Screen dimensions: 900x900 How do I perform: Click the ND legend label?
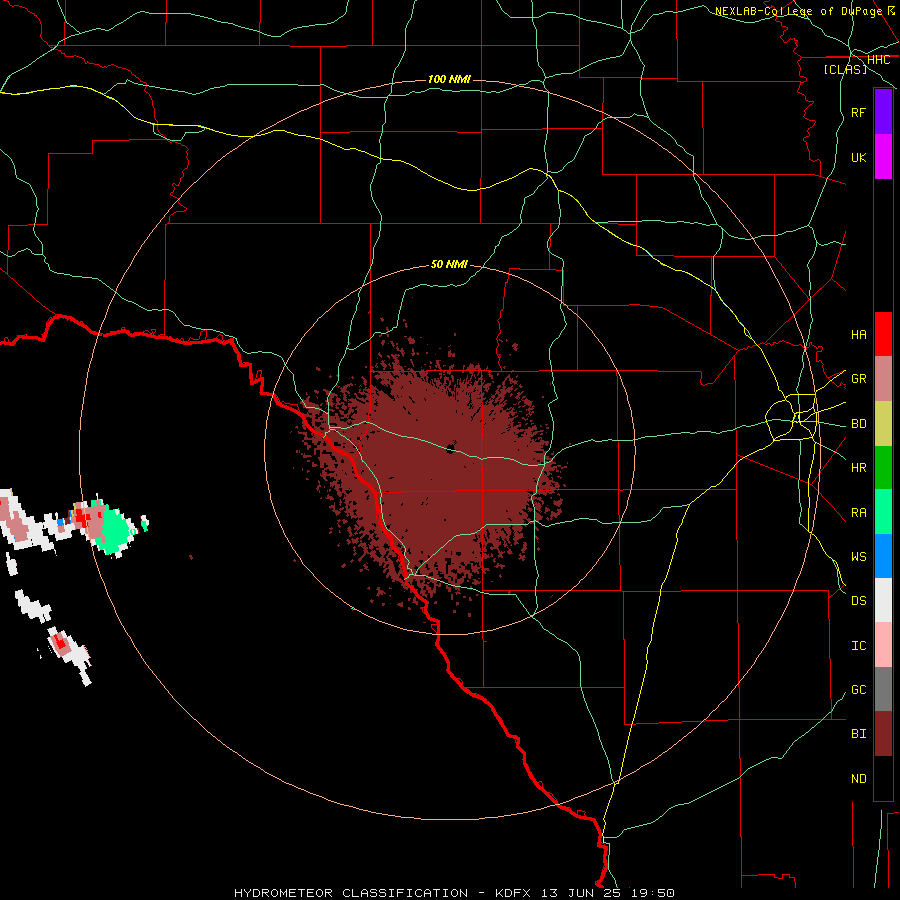point(859,779)
